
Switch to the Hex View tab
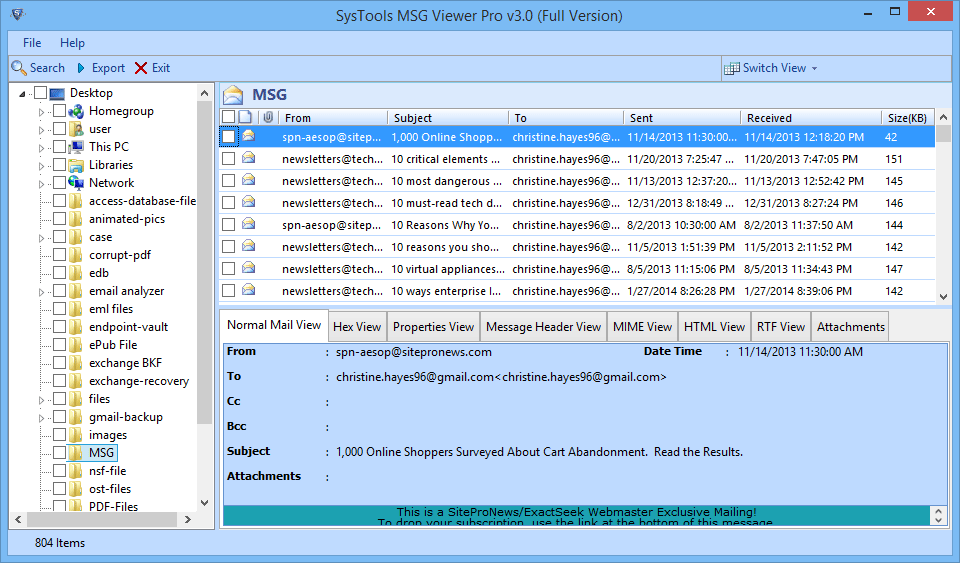357,327
